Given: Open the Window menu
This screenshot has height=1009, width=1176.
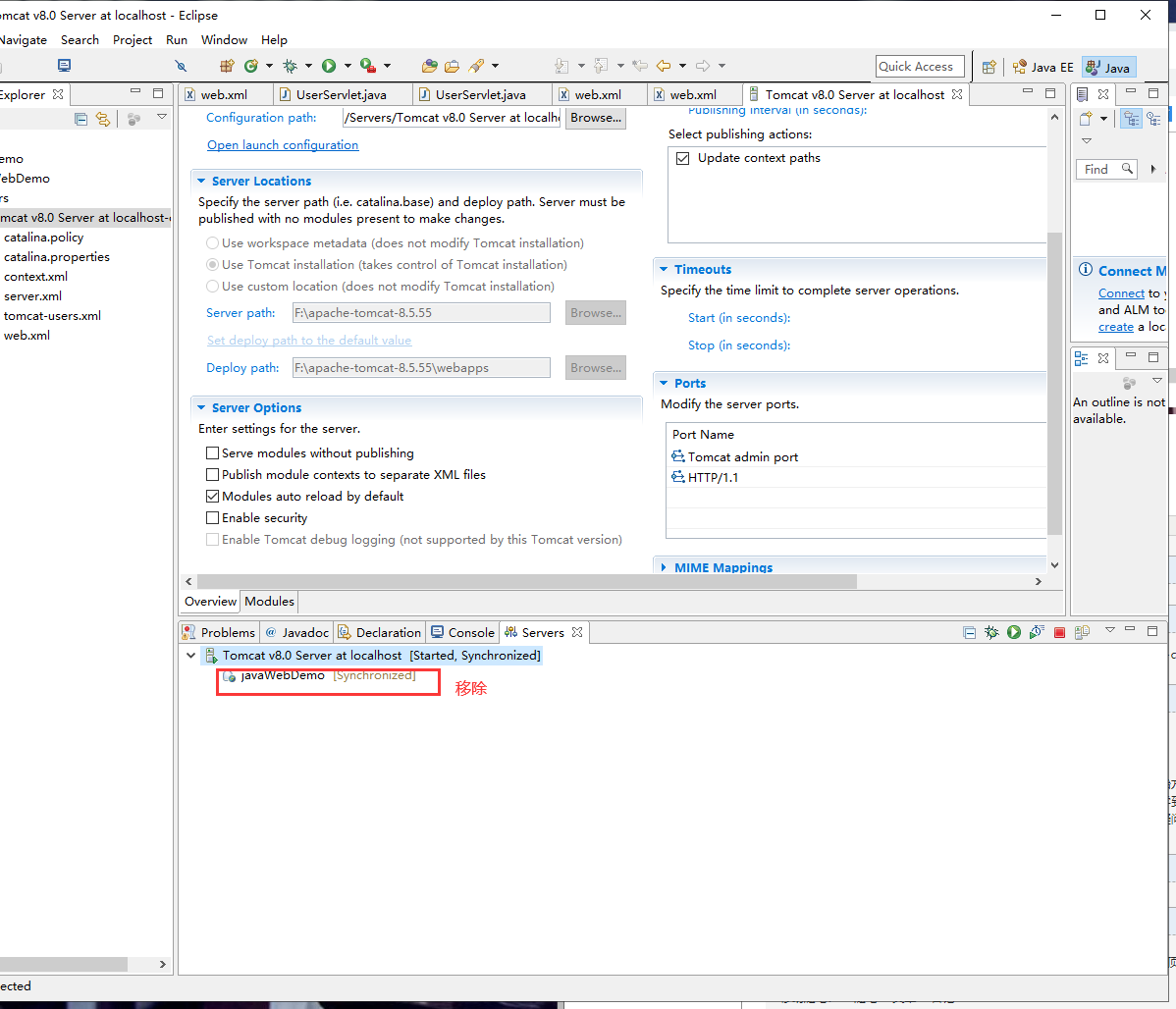Looking at the screenshot, I should click(224, 40).
